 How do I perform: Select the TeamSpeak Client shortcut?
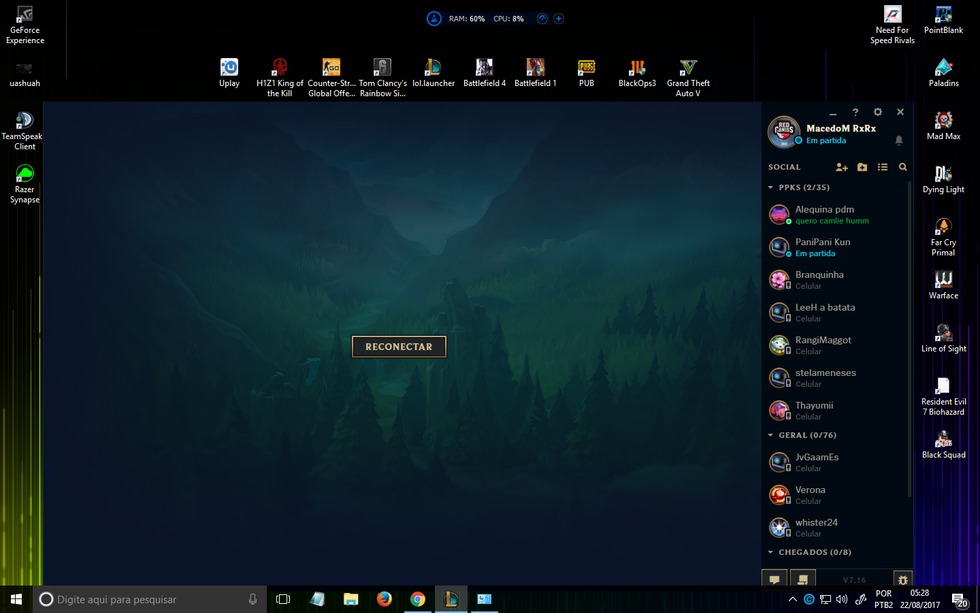point(23,131)
